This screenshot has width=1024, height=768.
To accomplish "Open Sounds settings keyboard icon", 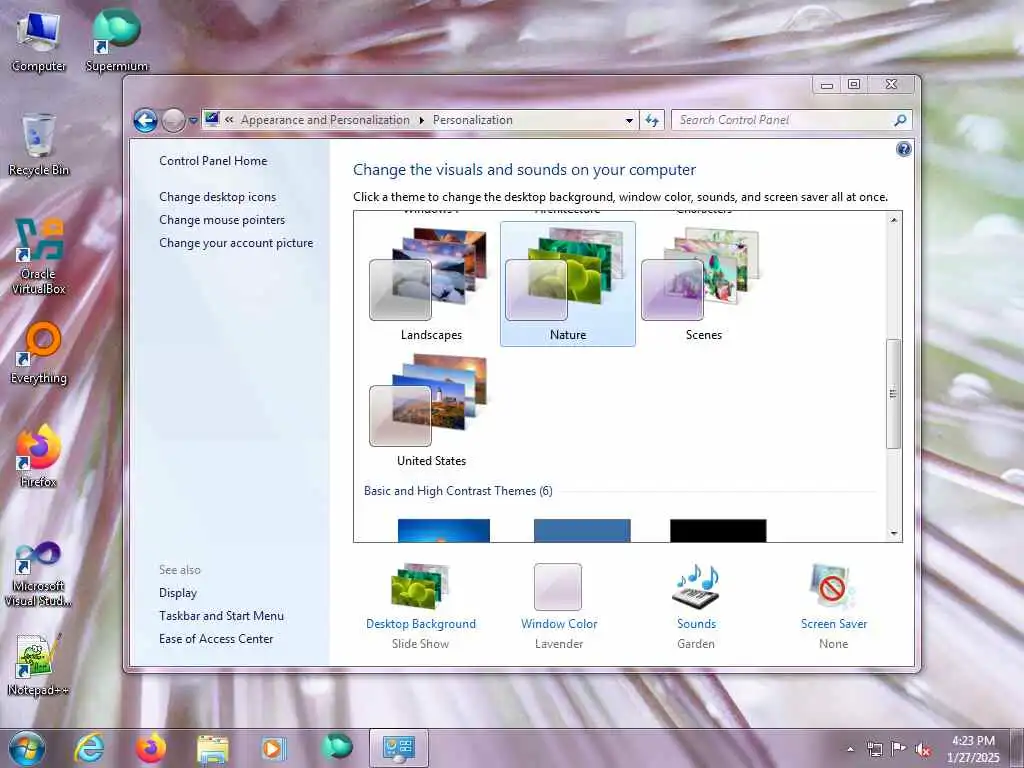I will [x=696, y=586].
